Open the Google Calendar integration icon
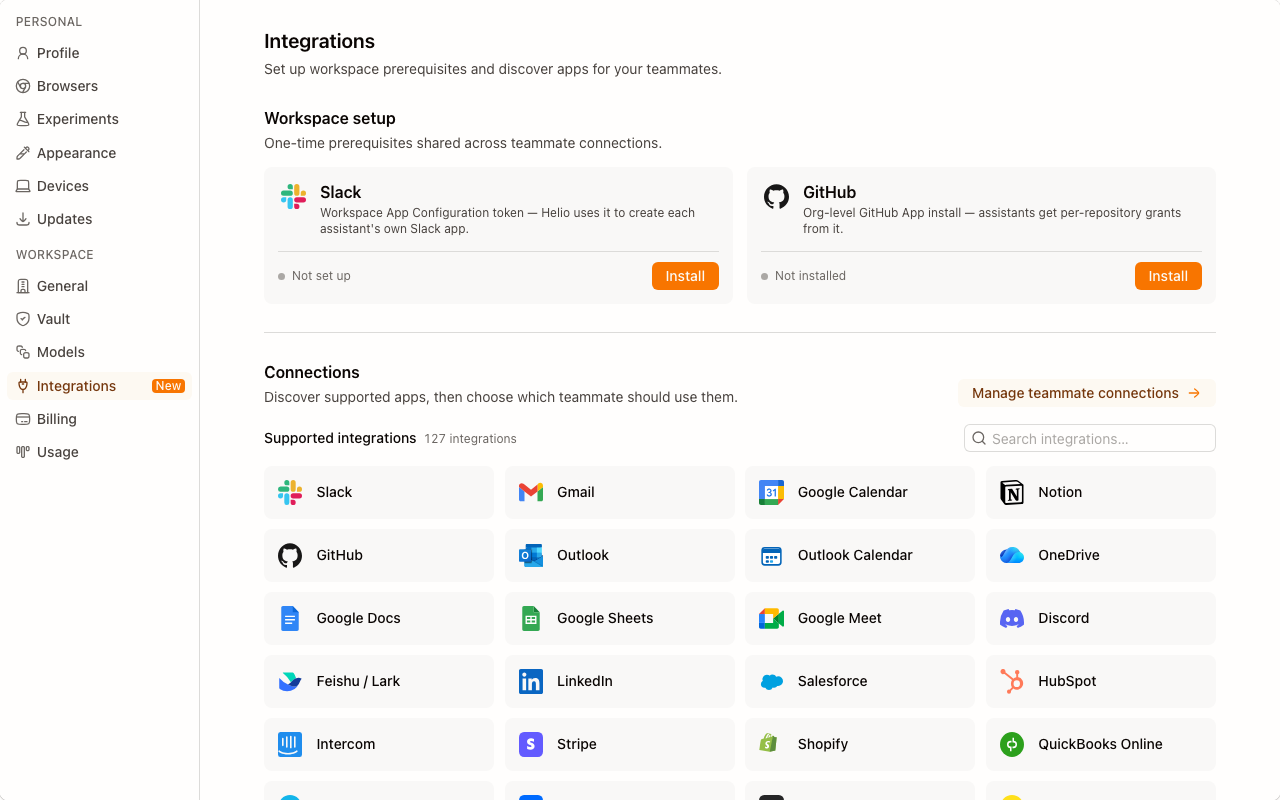 (x=771, y=492)
